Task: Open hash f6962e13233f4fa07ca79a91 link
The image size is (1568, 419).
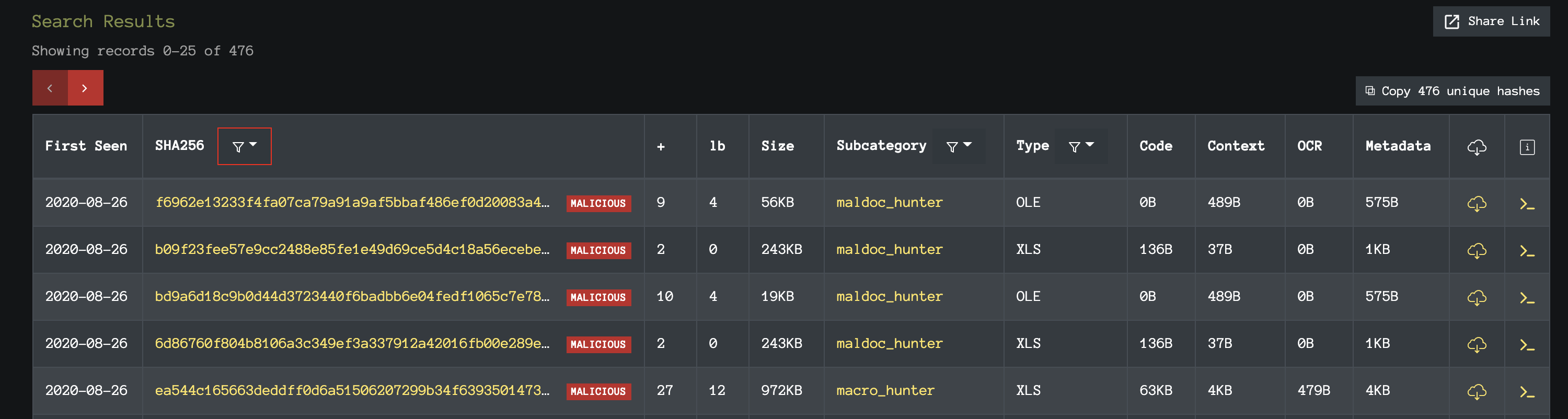Action: 352,203
